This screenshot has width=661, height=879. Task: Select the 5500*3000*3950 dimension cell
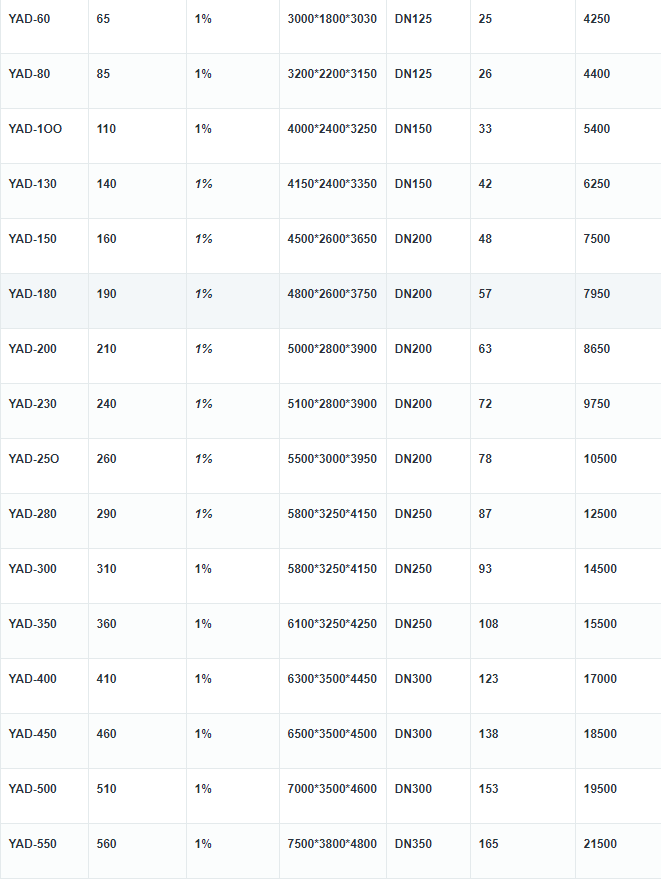pyautogui.click(x=332, y=459)
